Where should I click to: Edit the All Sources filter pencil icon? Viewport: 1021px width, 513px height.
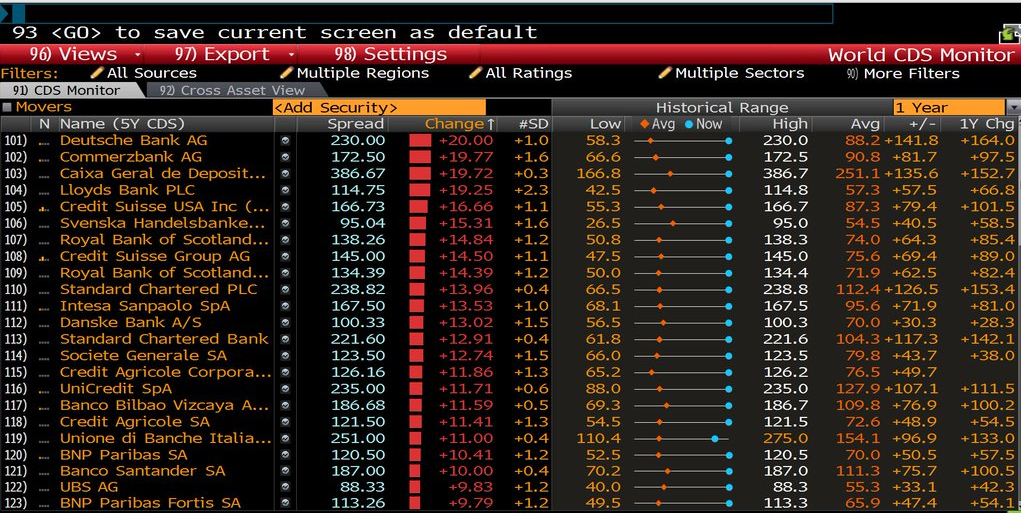click(x=98, y=73)
